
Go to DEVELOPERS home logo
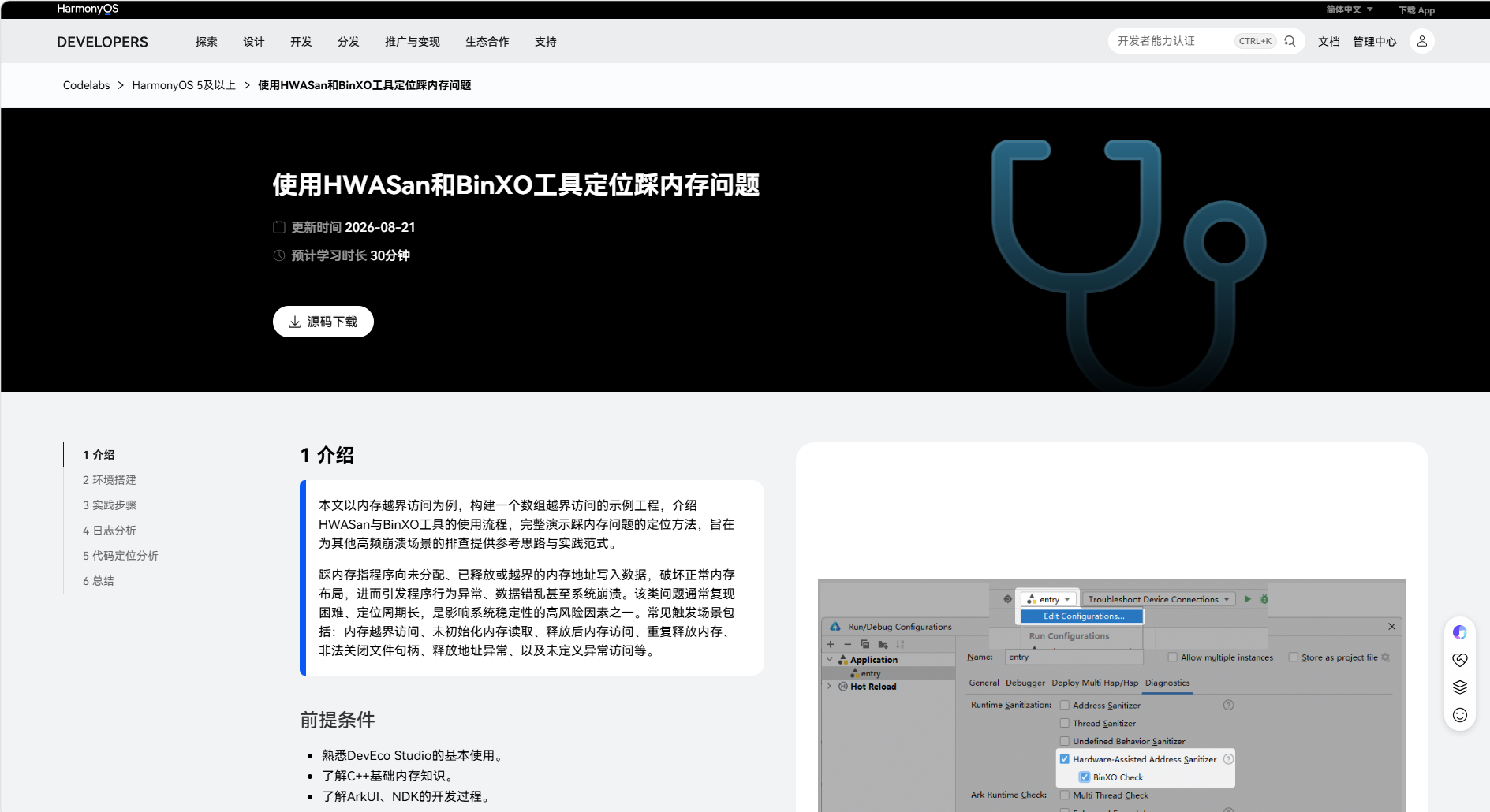(x=103, y=42)
